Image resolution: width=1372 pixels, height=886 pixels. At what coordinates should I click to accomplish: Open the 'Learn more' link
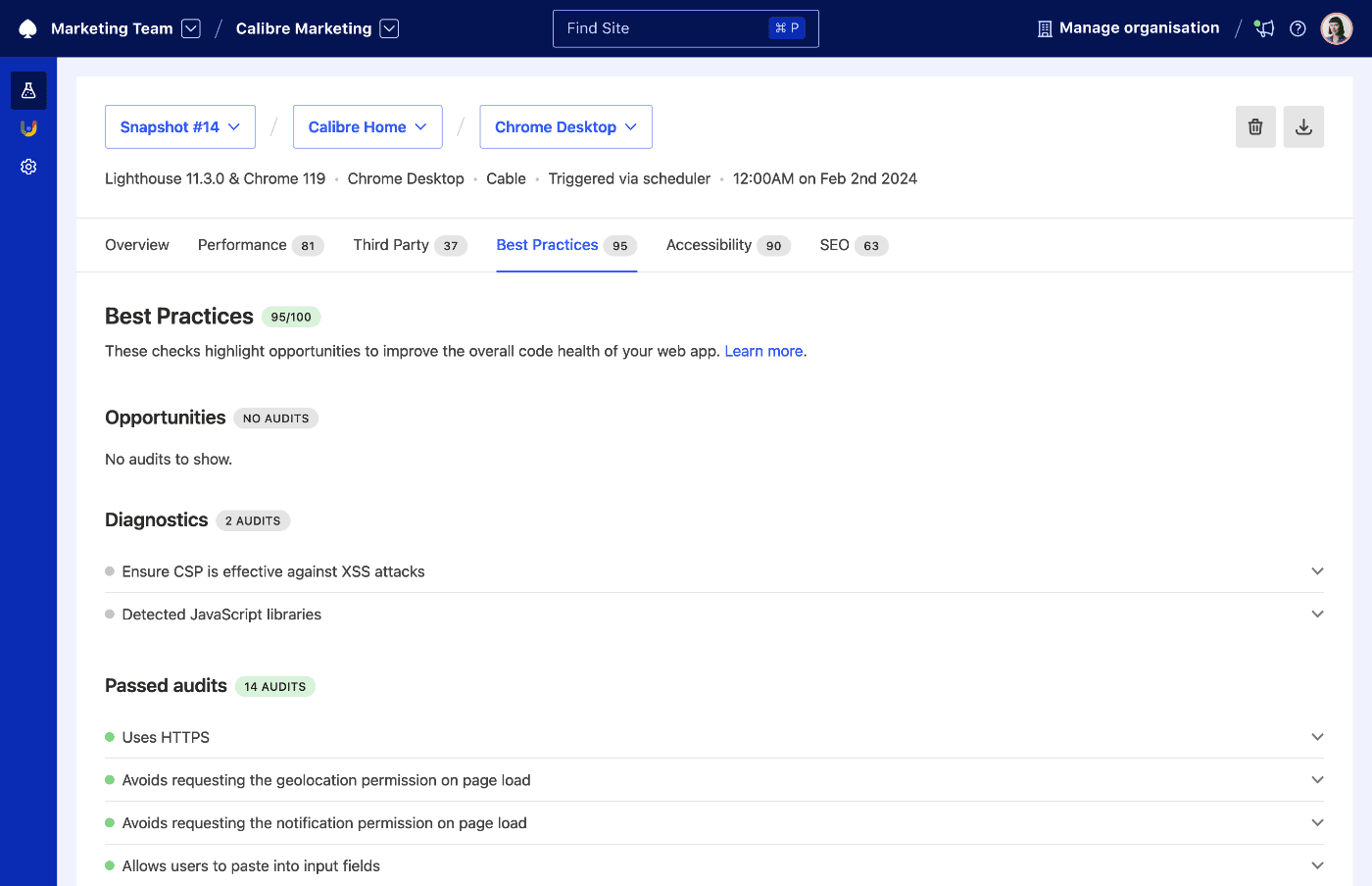coord(763,351)
